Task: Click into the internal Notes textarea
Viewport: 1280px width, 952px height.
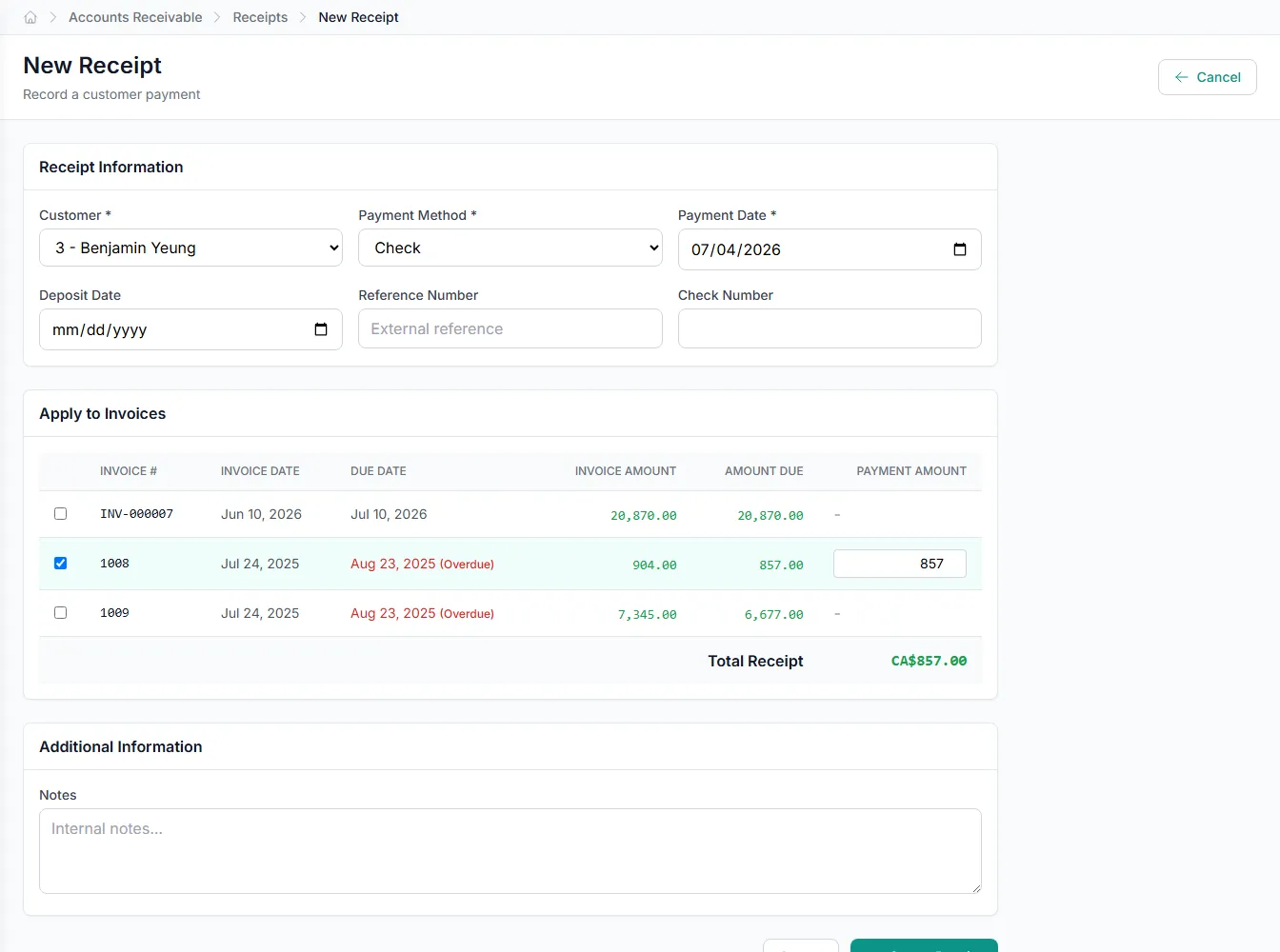Action: [510, 851]
